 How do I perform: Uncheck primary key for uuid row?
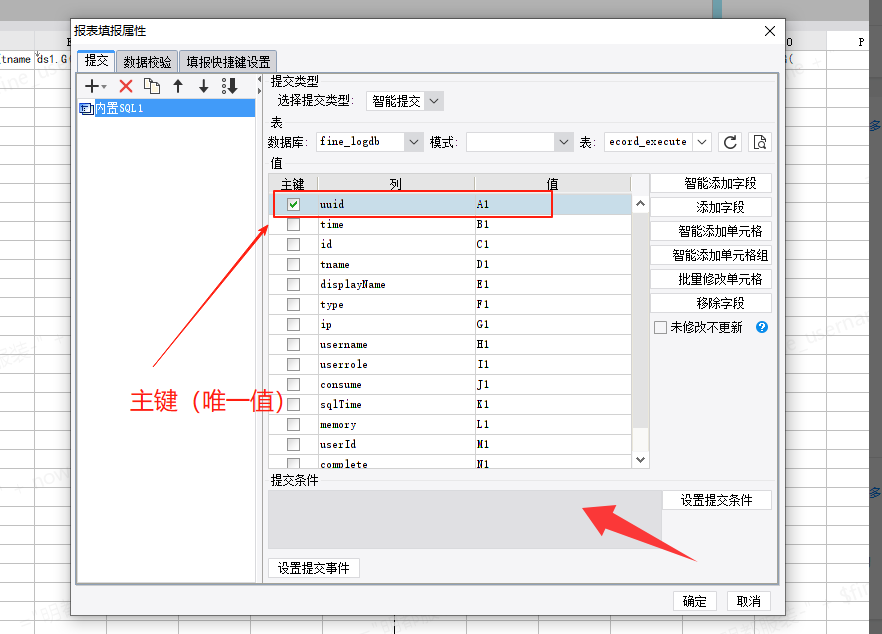(293, 204)
